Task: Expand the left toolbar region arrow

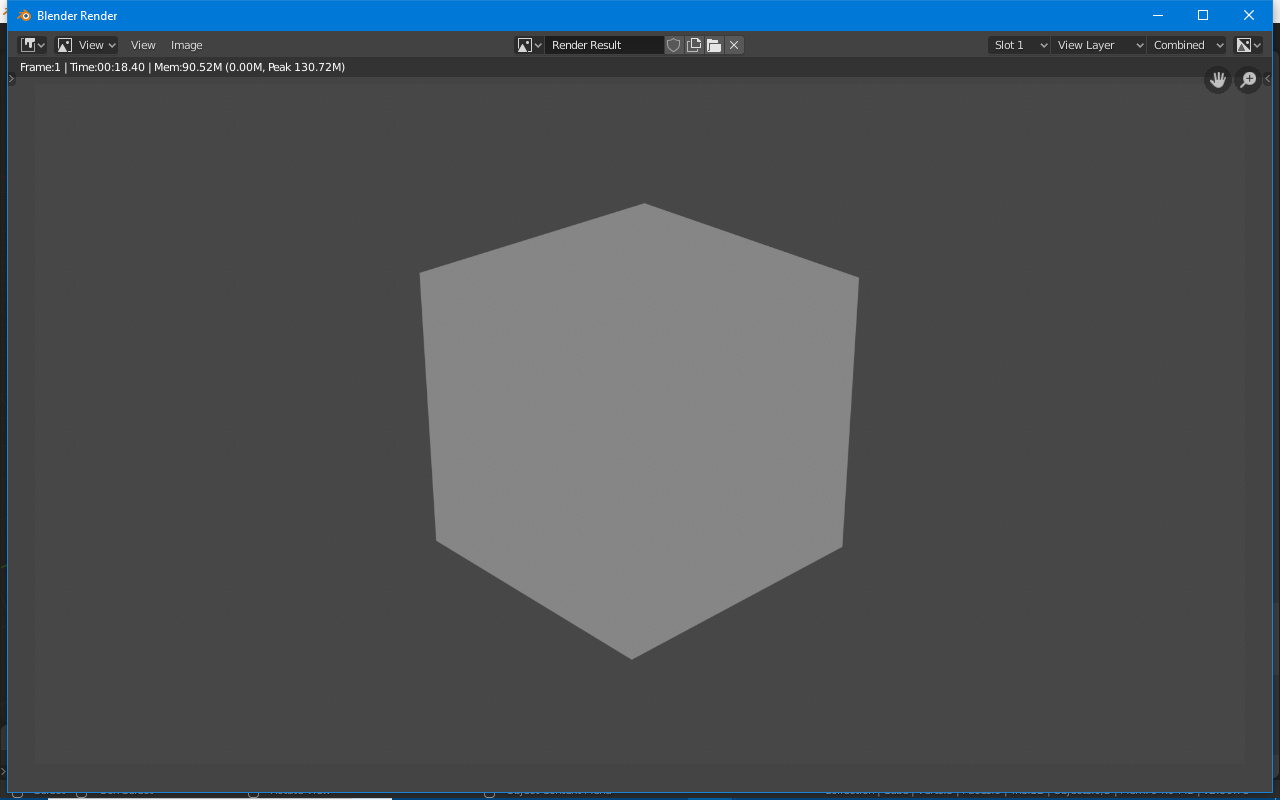Action: coord(12,79)
